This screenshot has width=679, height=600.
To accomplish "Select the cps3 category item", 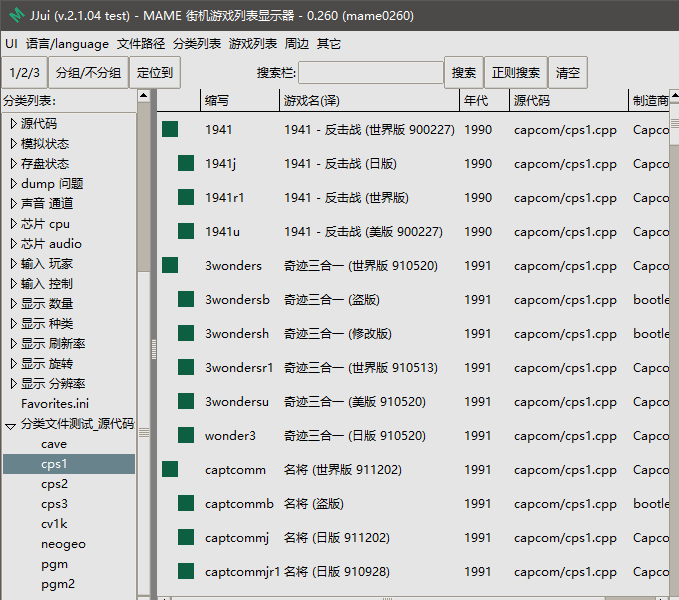I will 55,504.
